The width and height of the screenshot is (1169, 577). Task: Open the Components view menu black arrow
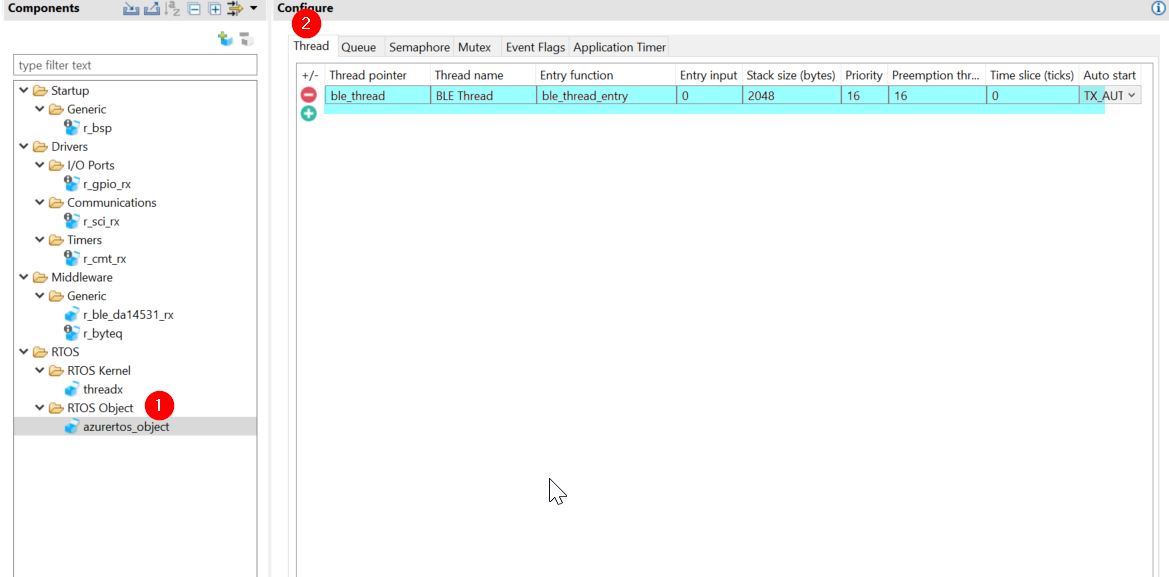click(x=254, y=8)
